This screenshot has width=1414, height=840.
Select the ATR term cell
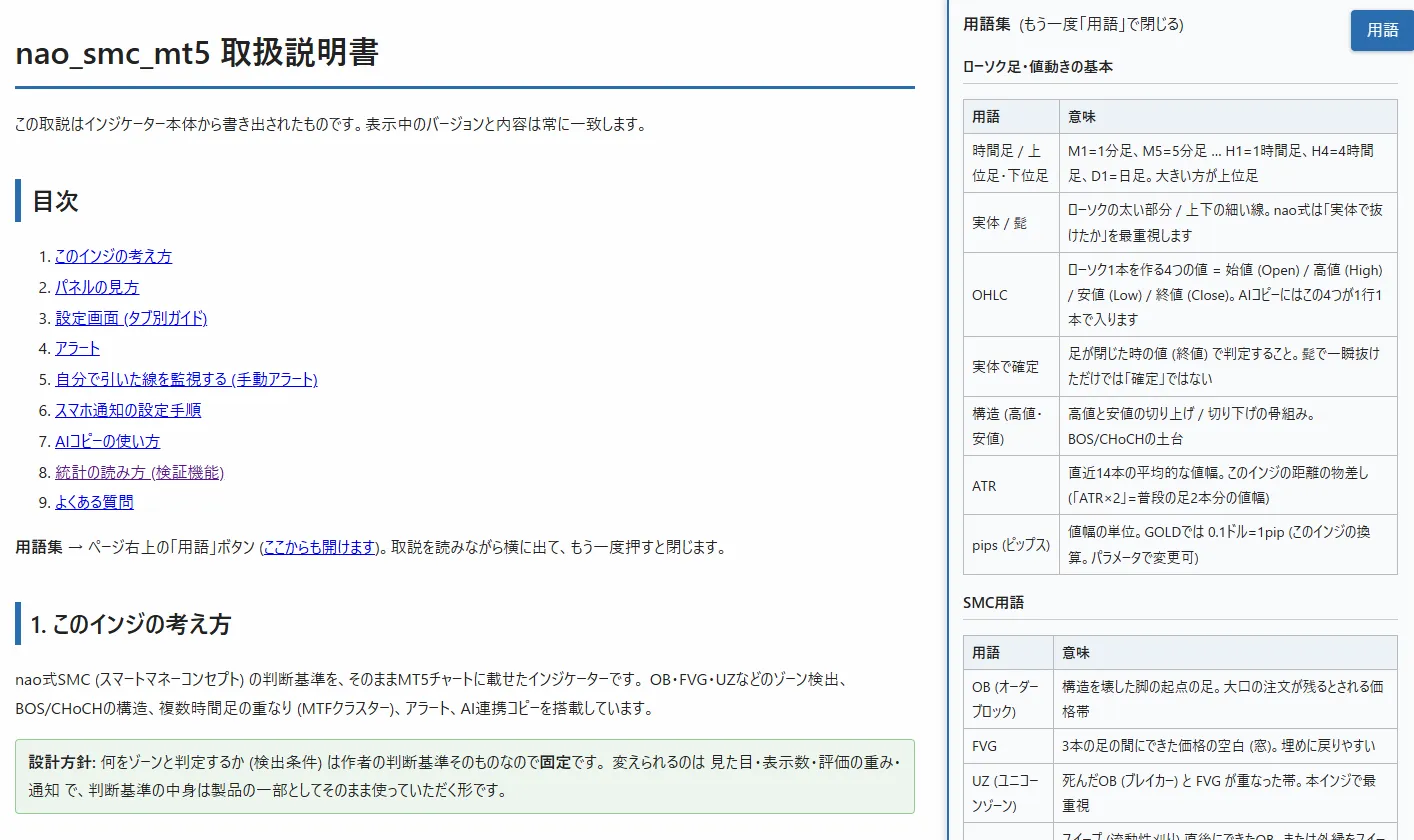pyautogui.click(x=1011, y=486)
